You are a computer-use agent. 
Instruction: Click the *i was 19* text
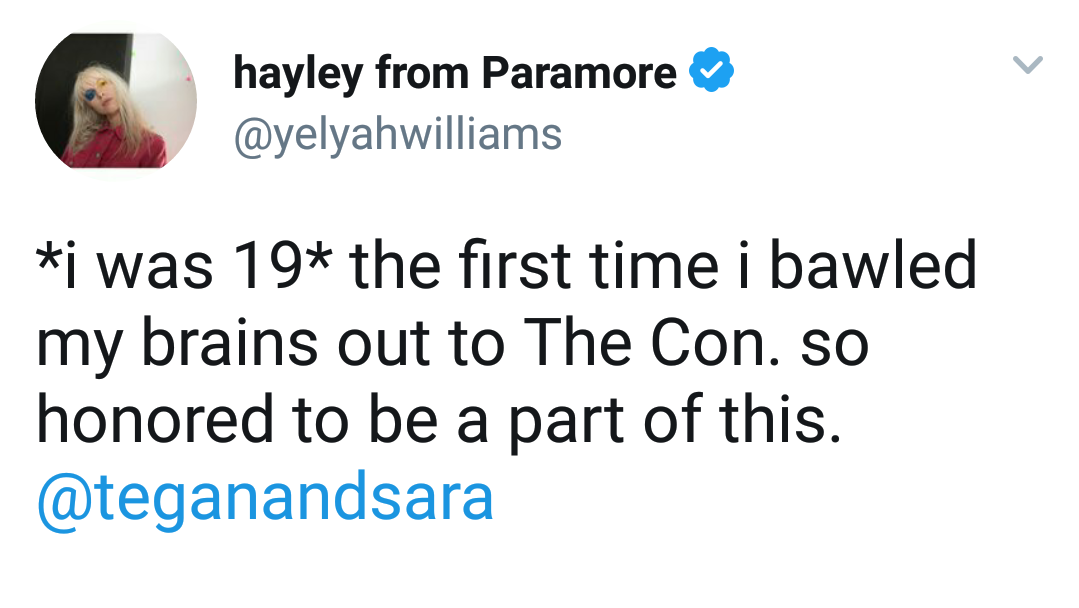tap(184, 266)
